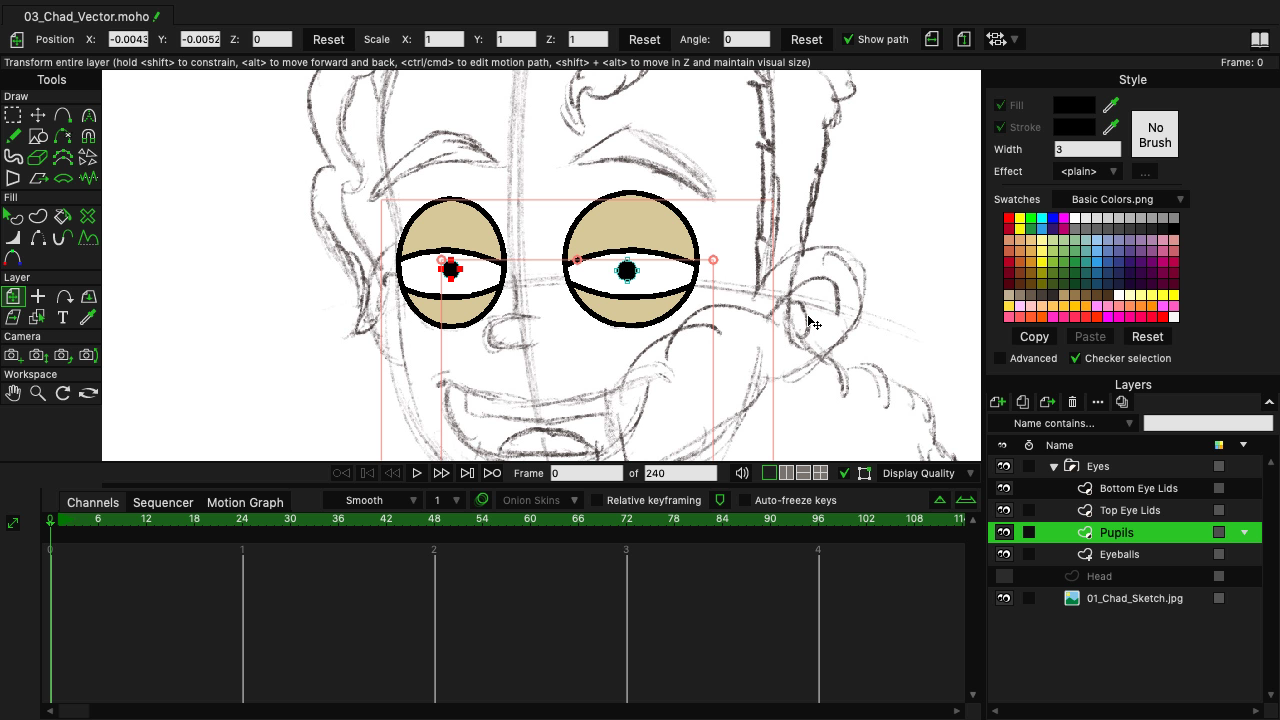The image size is (1280, 720).
Task: Disable the Checker selection checkbox
Action: click(1076, 358)
